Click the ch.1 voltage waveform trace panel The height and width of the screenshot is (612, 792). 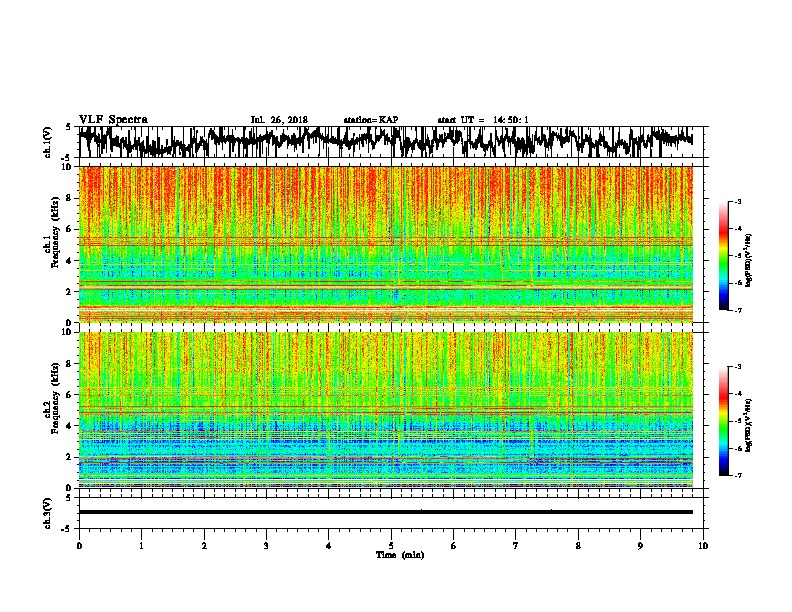[x=393, y=142]
